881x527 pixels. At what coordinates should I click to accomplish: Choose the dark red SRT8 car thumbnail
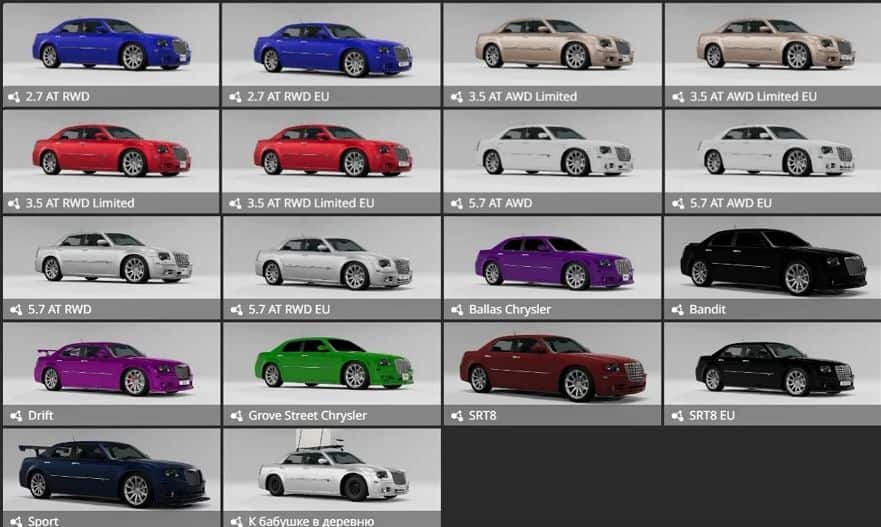[x=551, y=364]
